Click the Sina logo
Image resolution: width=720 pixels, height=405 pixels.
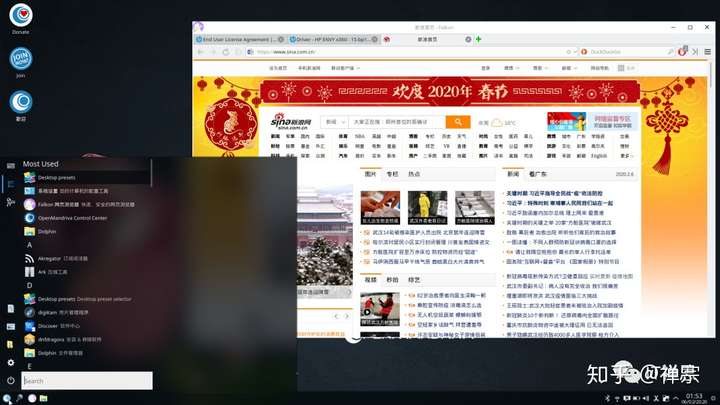coord(291,122)
